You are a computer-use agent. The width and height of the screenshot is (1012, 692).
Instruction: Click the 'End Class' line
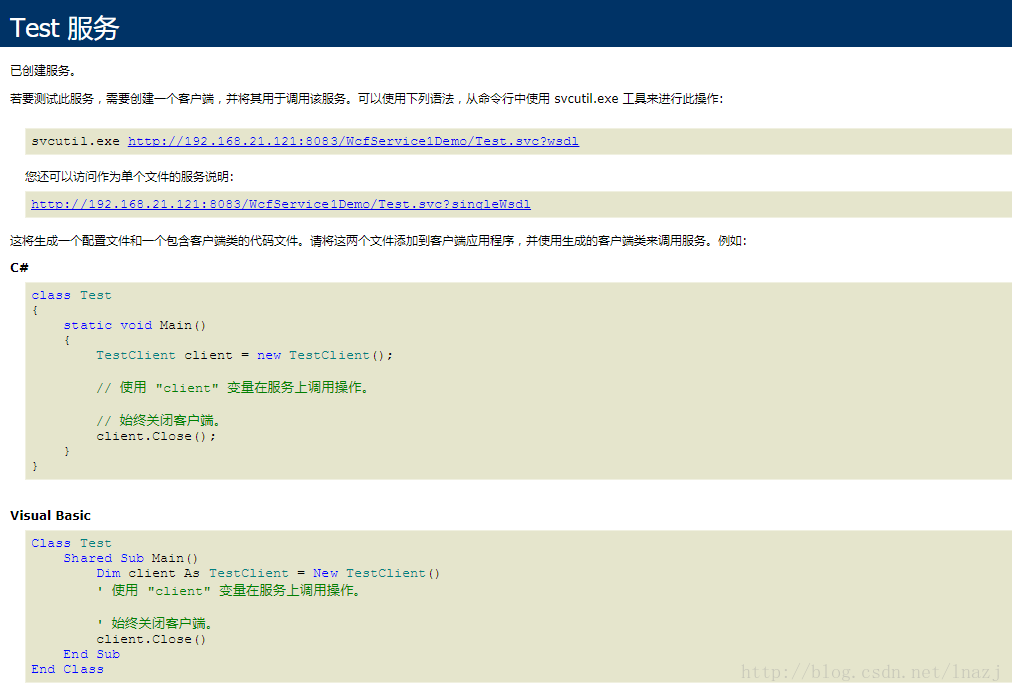click(x=67, y=669)
